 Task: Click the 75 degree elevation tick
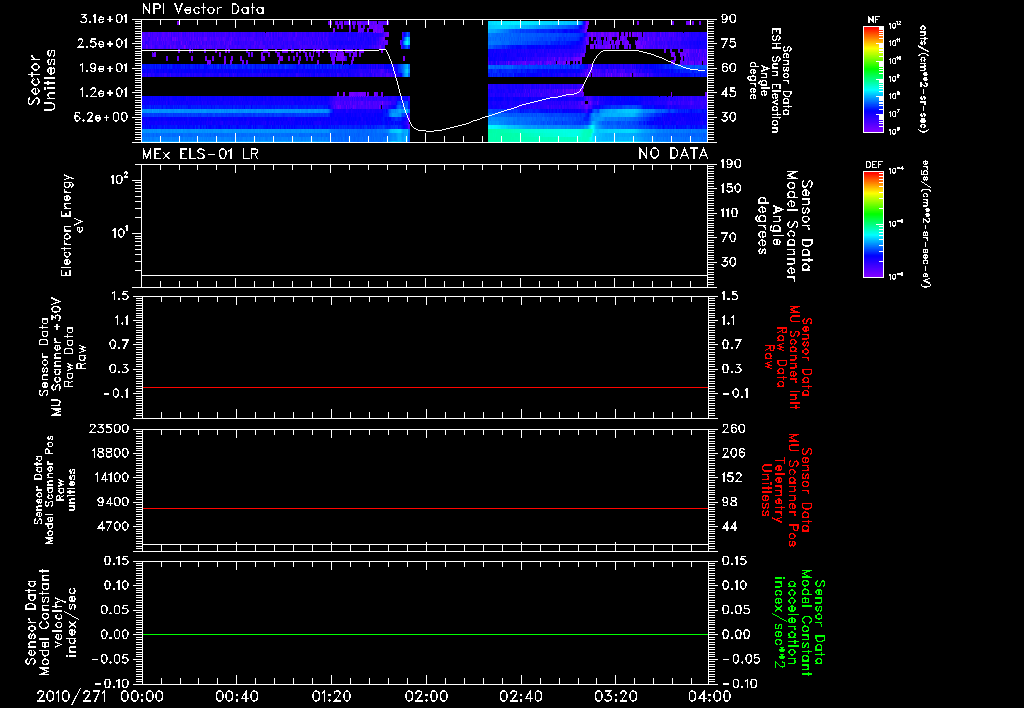pos(729,44)
